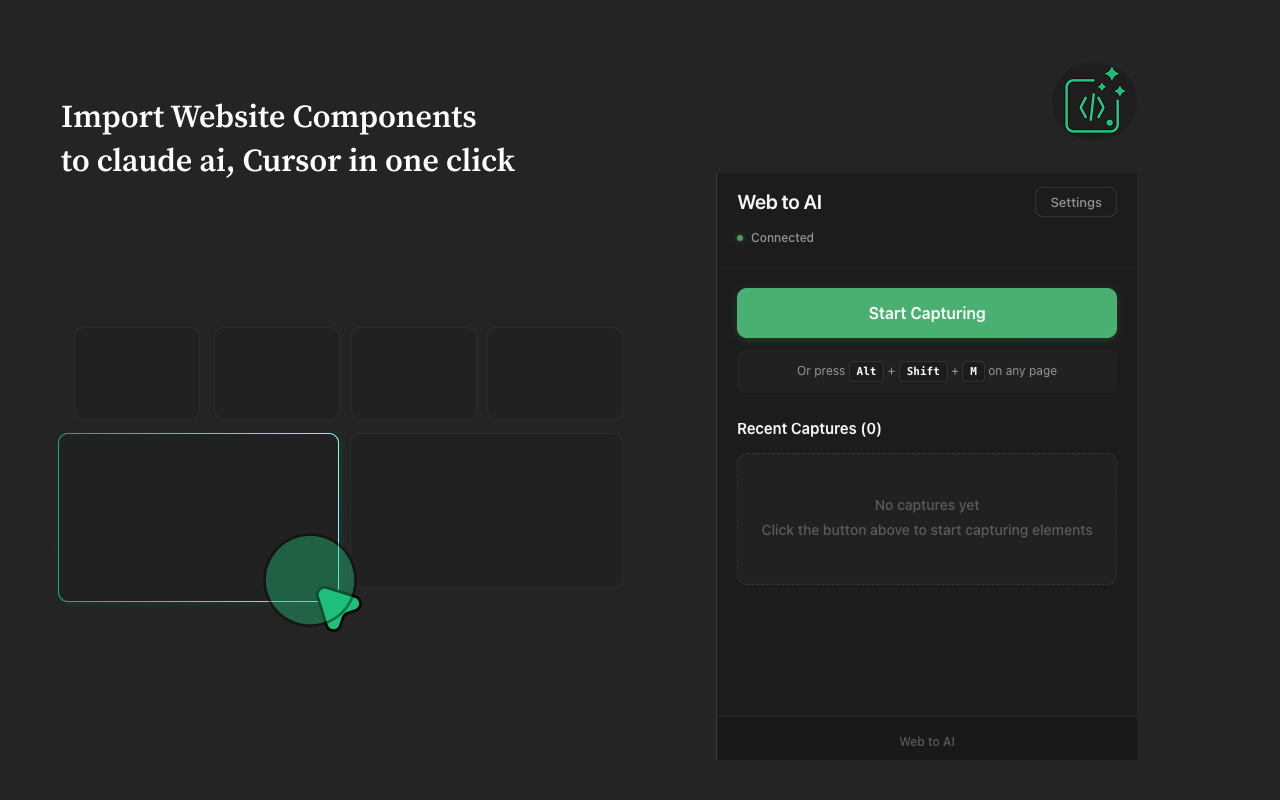Image resolution: width=1280 pixels, height=800 pixels.
Task: Click 'Click the button above' hint text
Action: point(927,530)
